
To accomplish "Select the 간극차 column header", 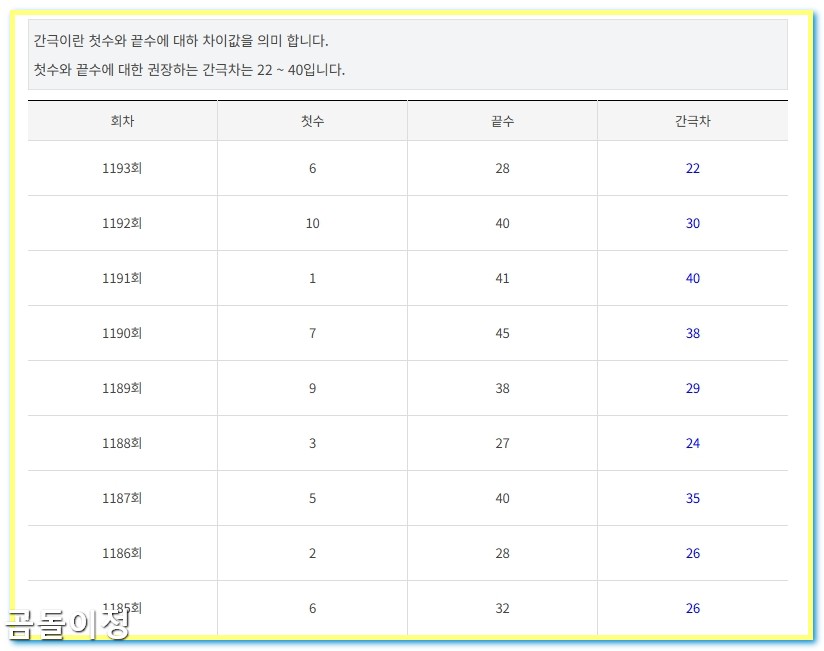I will point(692,120).
